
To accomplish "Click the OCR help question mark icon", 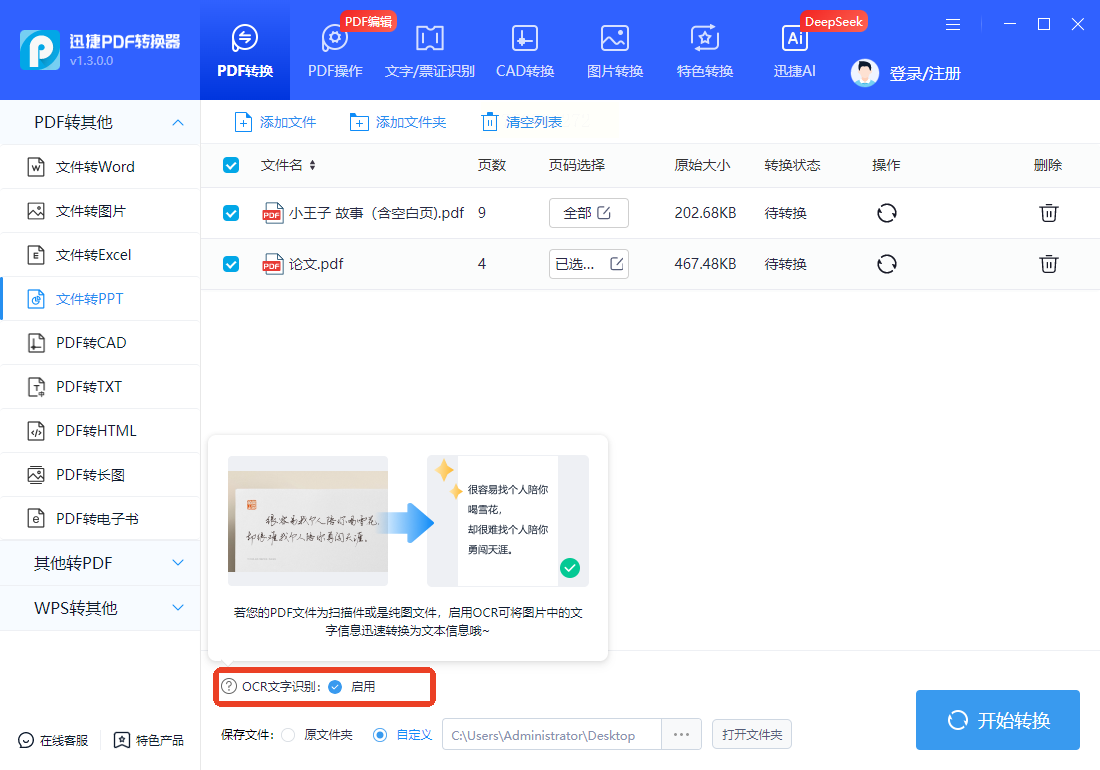I will 229,687.
